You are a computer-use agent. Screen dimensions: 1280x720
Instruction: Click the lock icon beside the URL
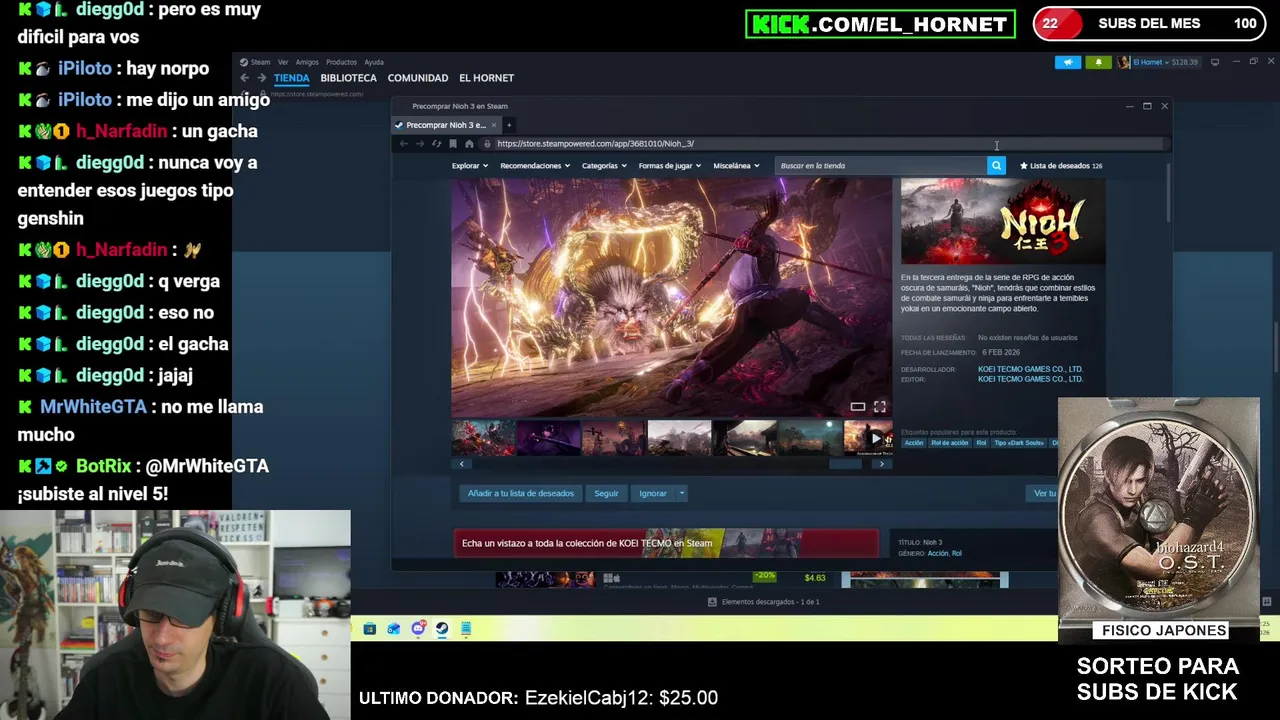tap(487, 144)
